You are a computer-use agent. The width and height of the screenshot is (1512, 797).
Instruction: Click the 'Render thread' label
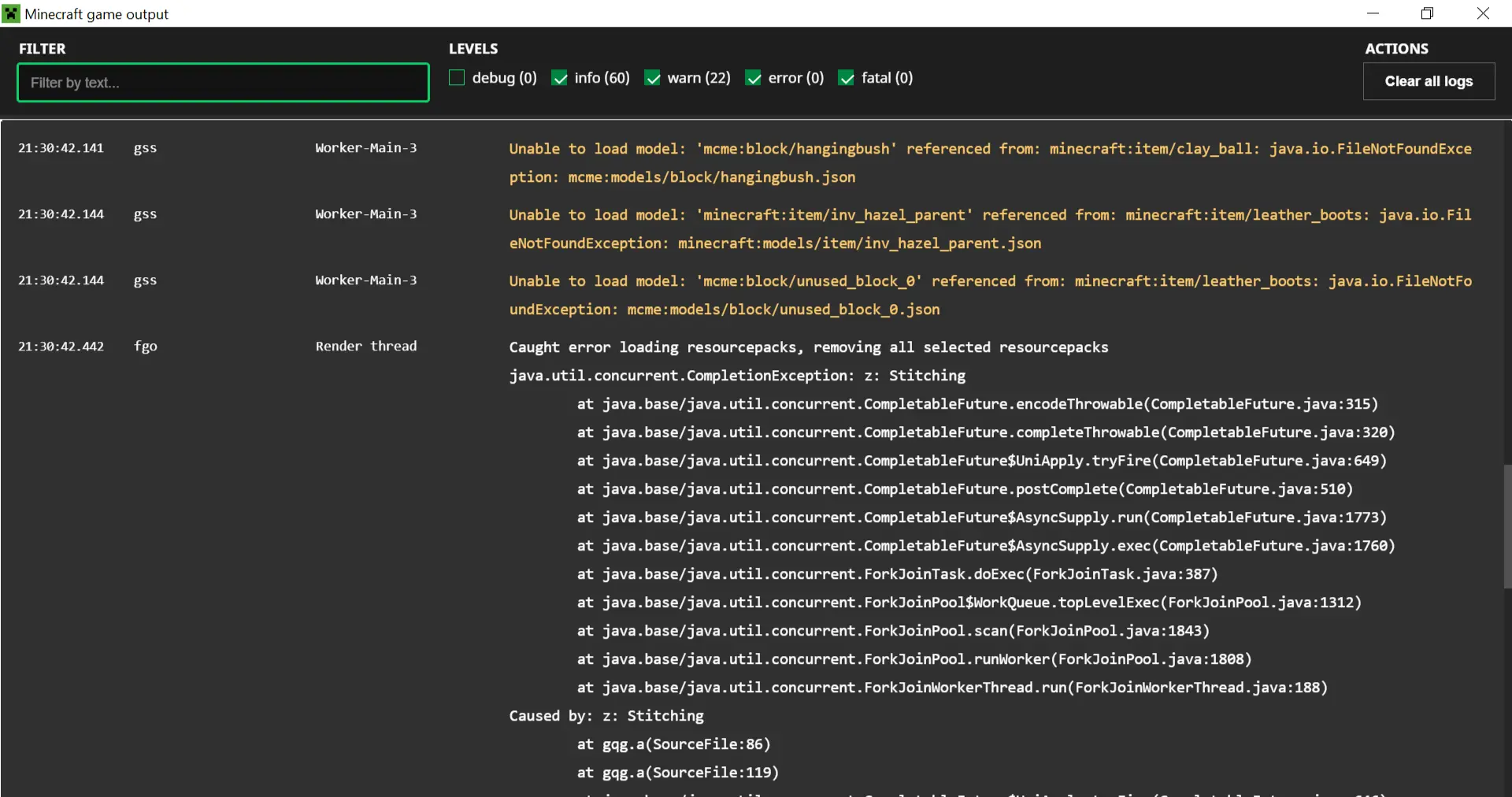pyautogui.click(x=366, y=347)
